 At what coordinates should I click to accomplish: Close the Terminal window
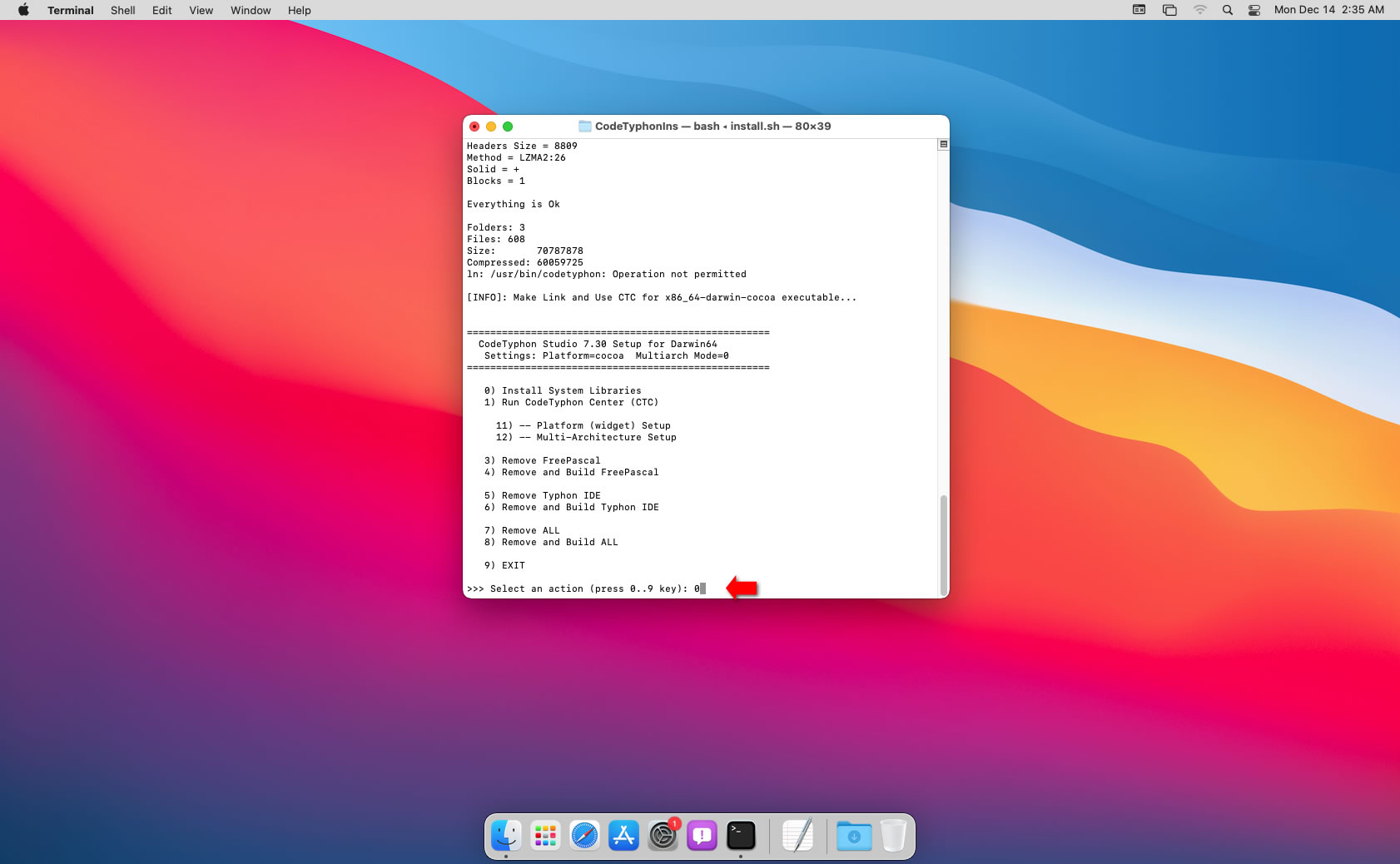(x=474, y=127)
